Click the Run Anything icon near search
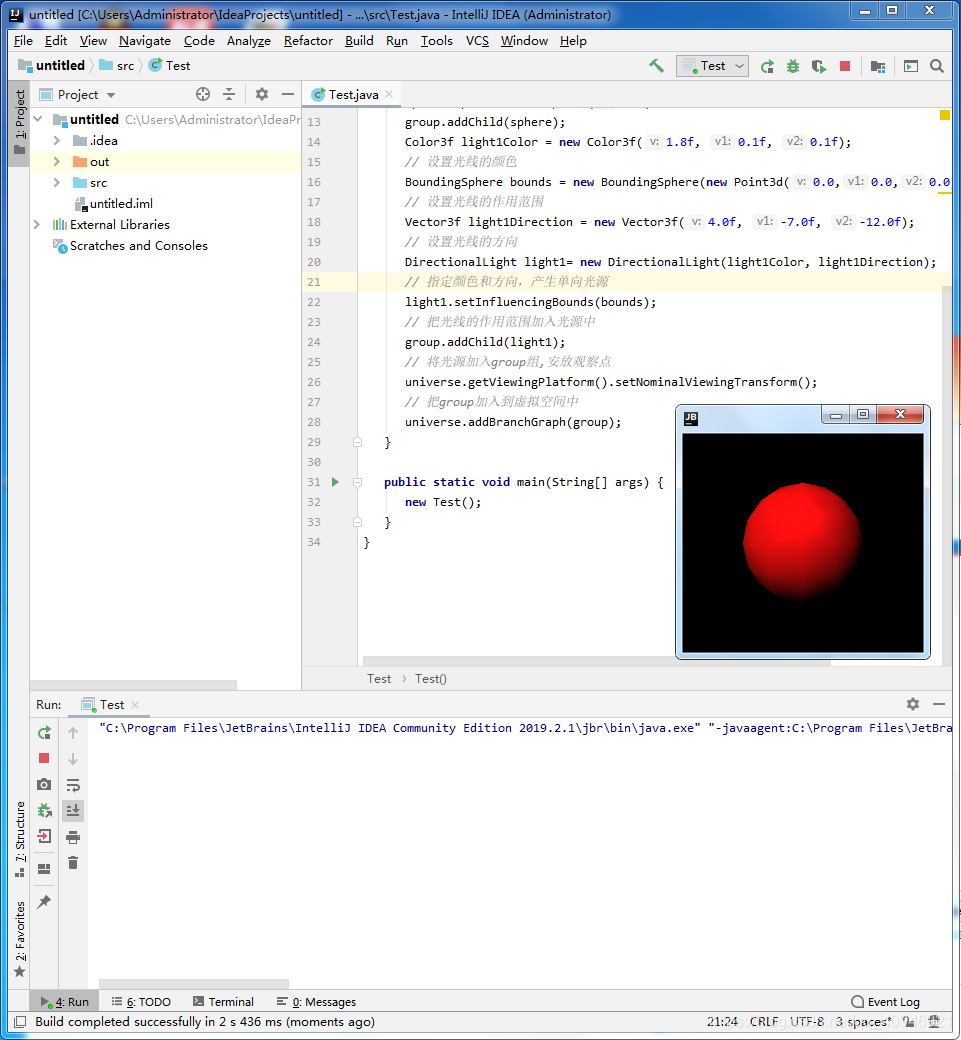 click(x=911, y=66)
